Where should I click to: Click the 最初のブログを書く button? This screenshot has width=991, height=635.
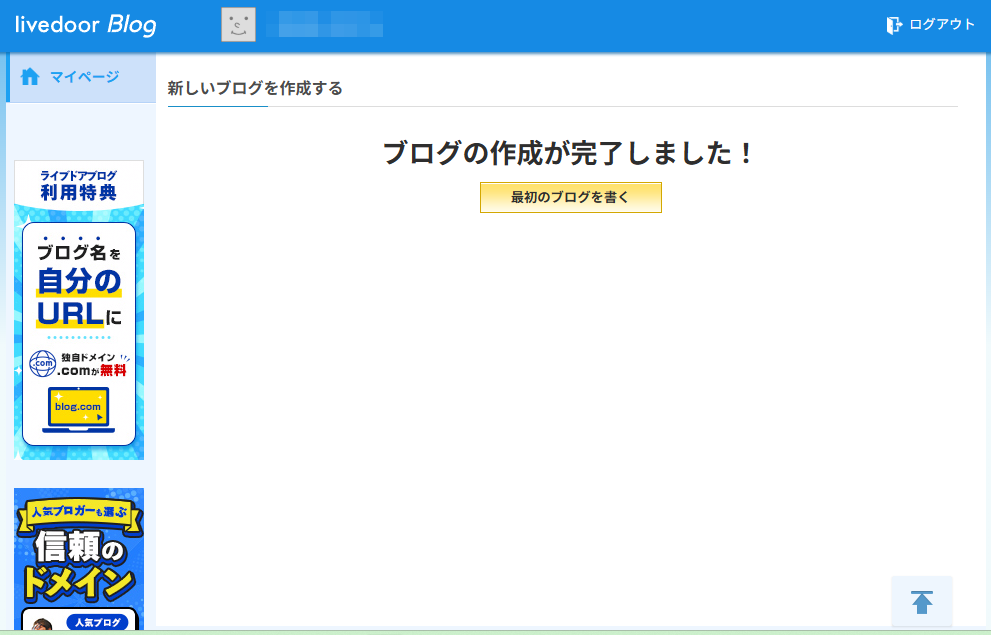pos(571,198)
